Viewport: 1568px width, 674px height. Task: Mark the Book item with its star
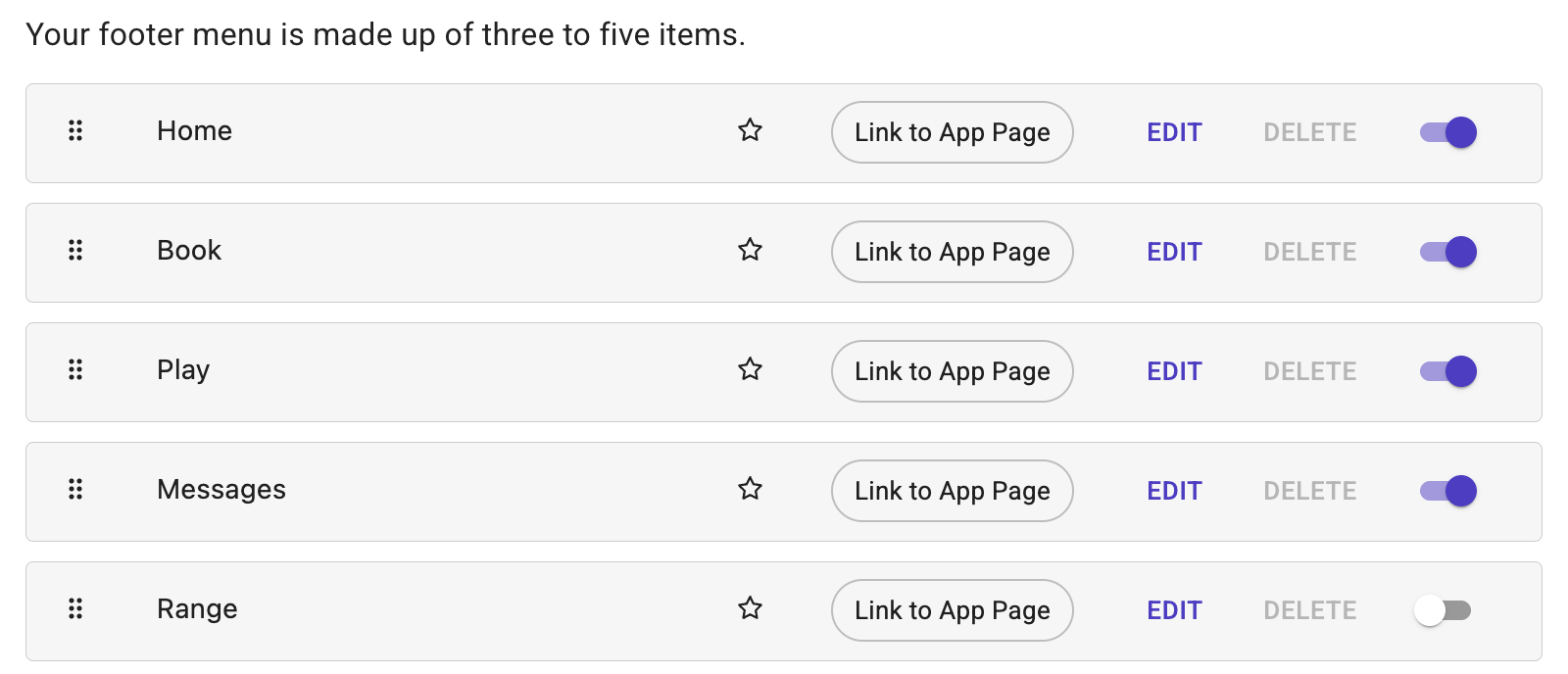tap(750, 250)
